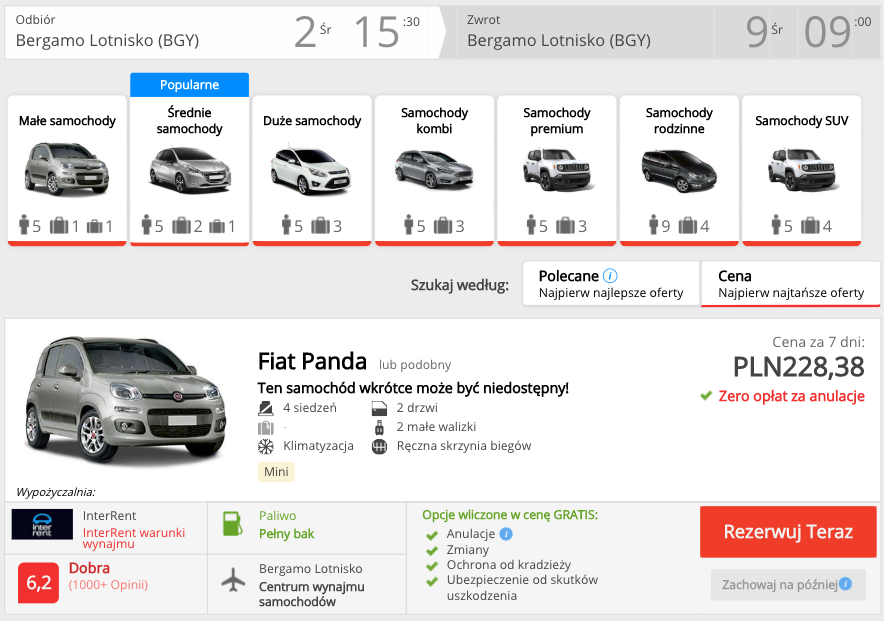Switch to Średnie samochody category
This screenshot has width=884, height=621.
[x=189, y=165]
